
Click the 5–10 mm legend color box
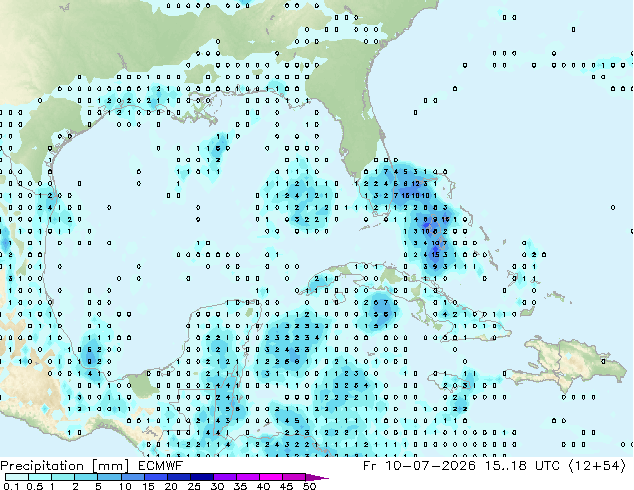pos(109,477)
